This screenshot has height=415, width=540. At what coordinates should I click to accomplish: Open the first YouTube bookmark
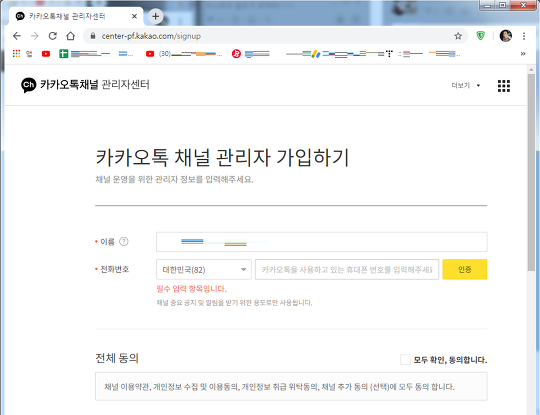tap(46, 54)
